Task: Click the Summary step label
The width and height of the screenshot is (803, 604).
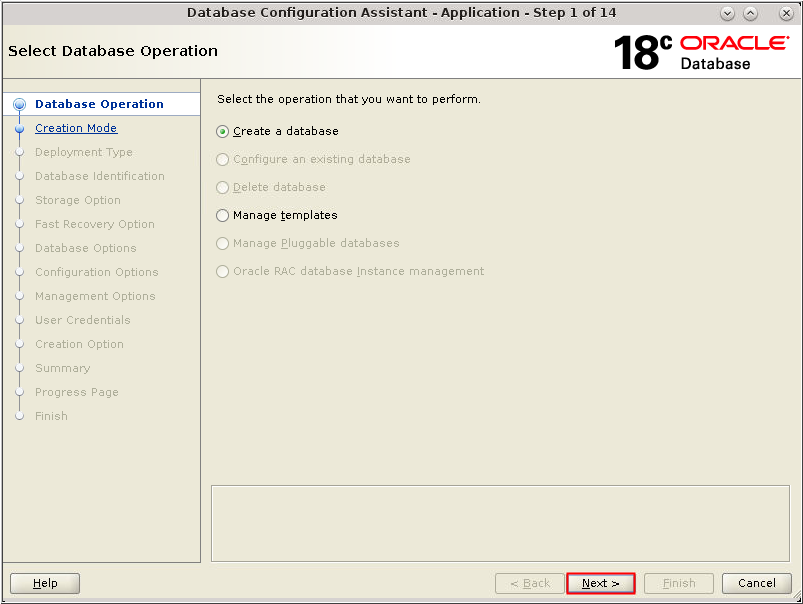Action: 62,368
